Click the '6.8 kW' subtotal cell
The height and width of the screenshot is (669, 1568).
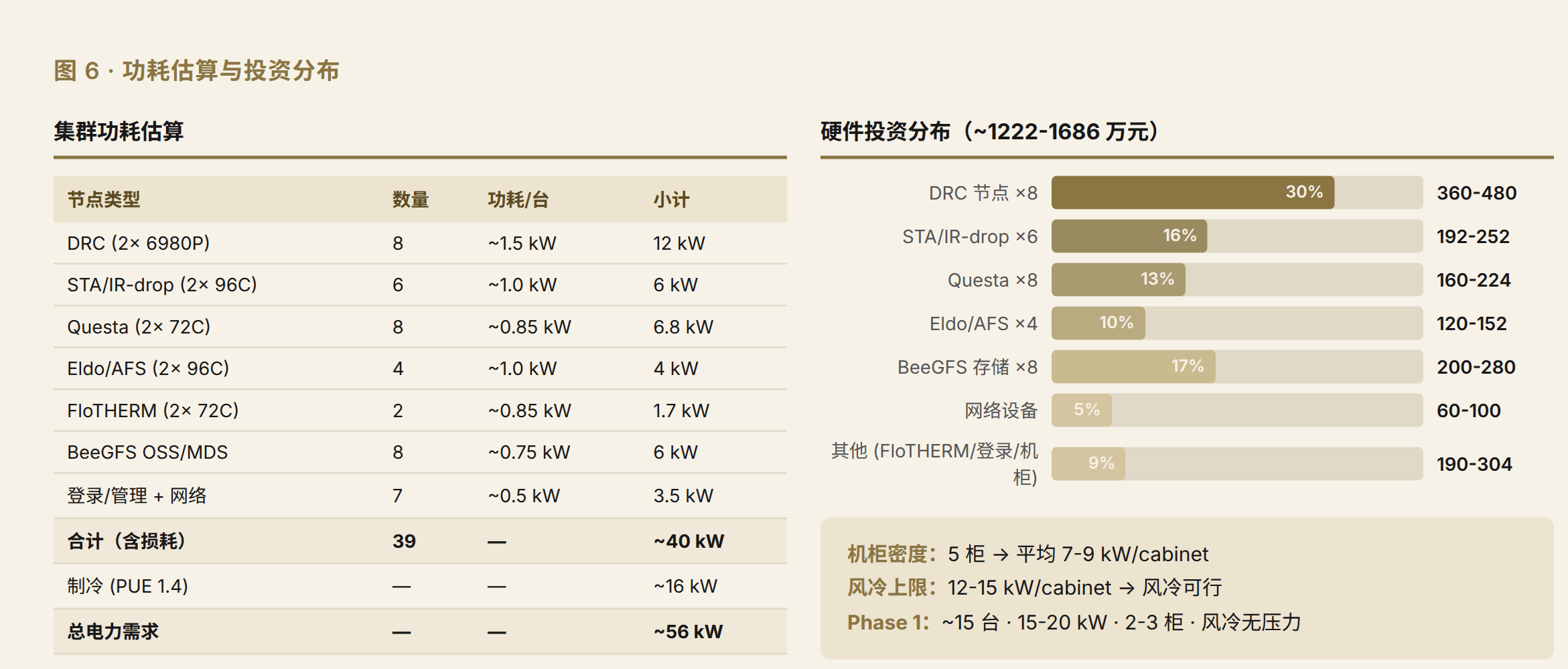point(683,327)
